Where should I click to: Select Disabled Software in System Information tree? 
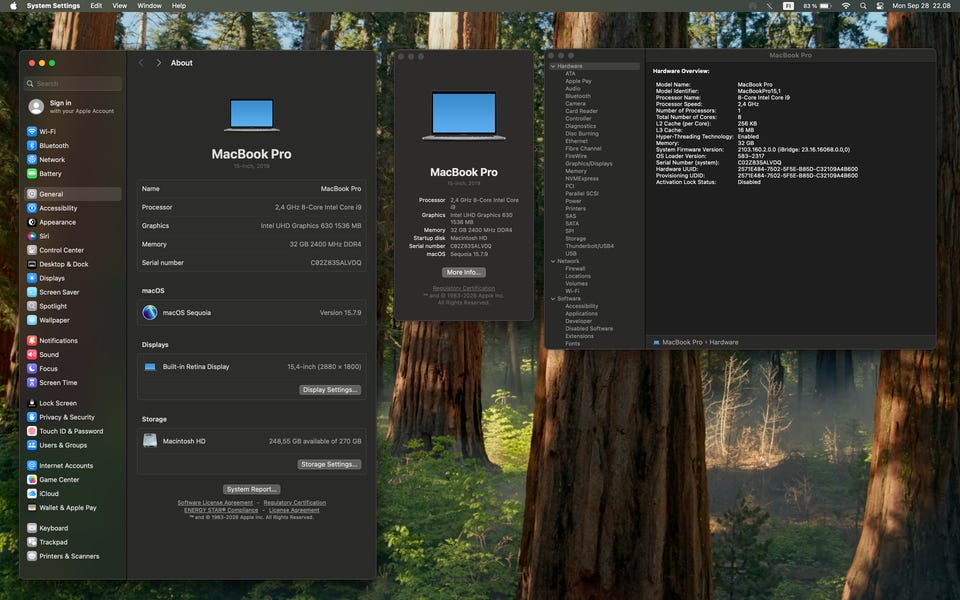pyautogui.click(x=589, y=329)
